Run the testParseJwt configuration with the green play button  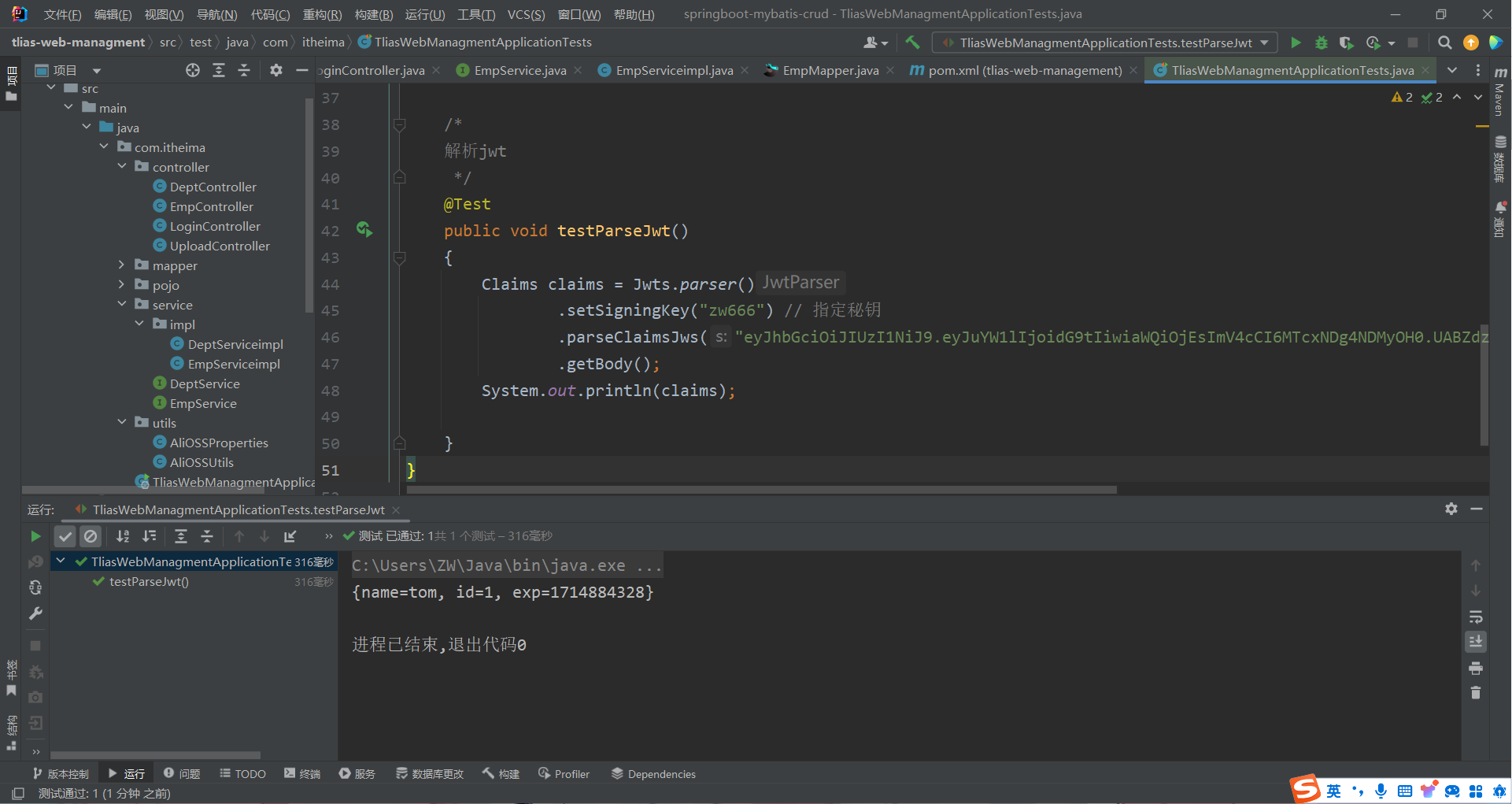[1296, 43]
